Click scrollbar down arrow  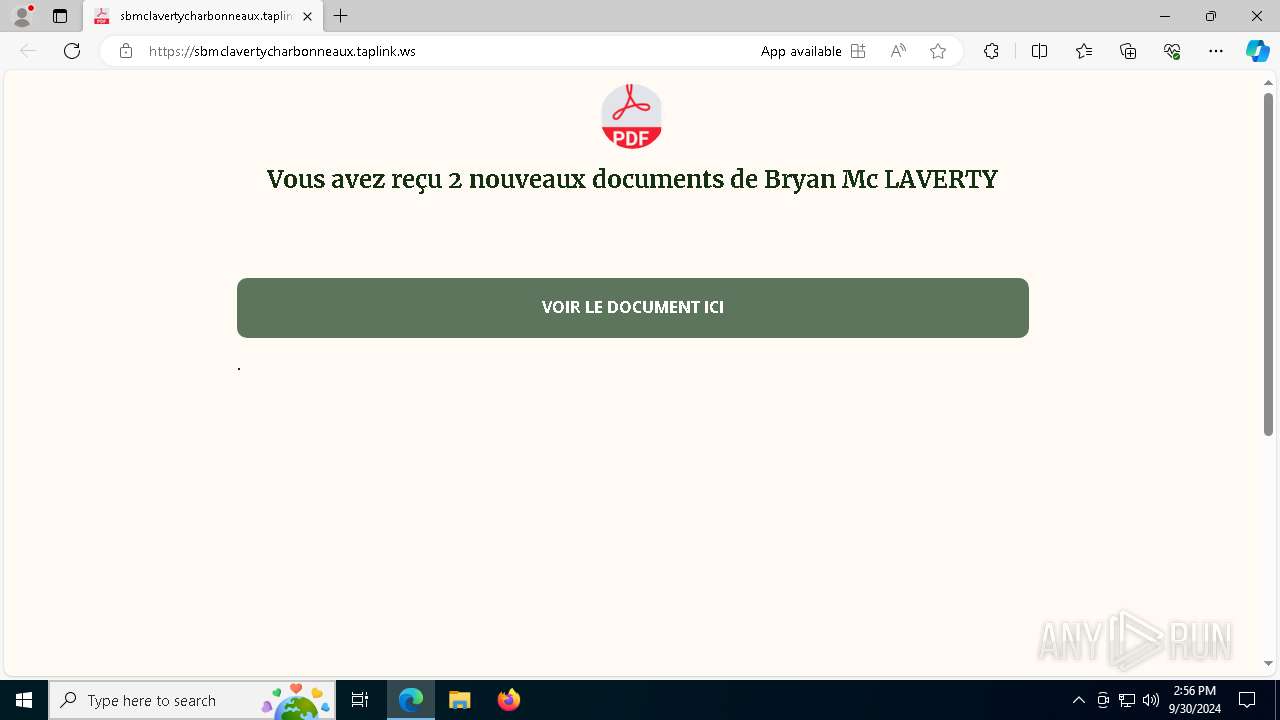1268,663
